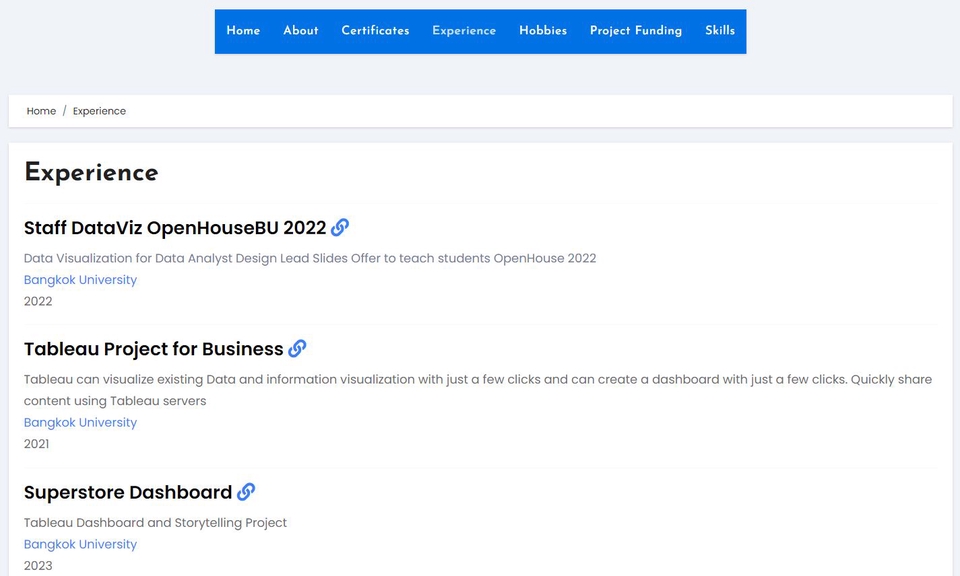
Task: Select the Tableau can visualize existing Data description
Action: (x=478, y=390)
